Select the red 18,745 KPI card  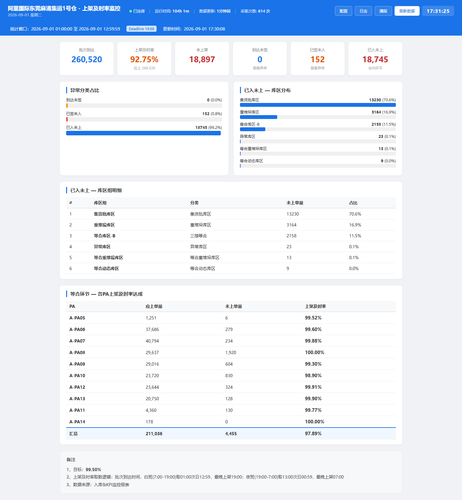[375, 59]
